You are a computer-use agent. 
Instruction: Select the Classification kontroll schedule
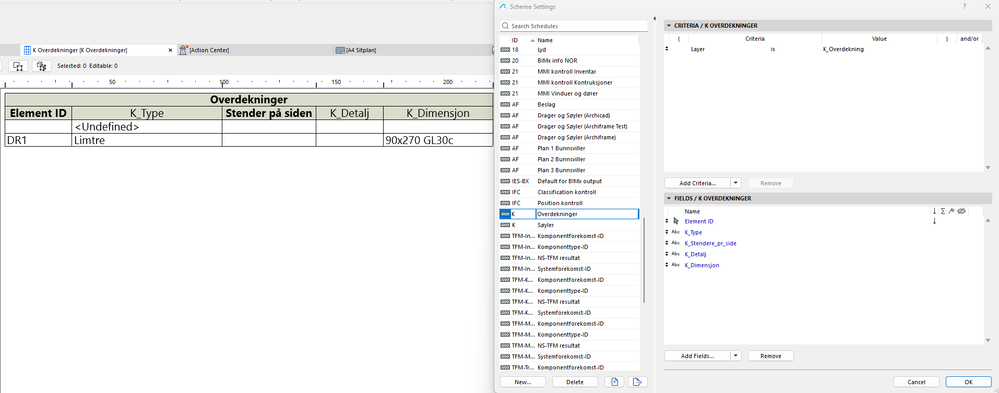click(x=569, y=192)
